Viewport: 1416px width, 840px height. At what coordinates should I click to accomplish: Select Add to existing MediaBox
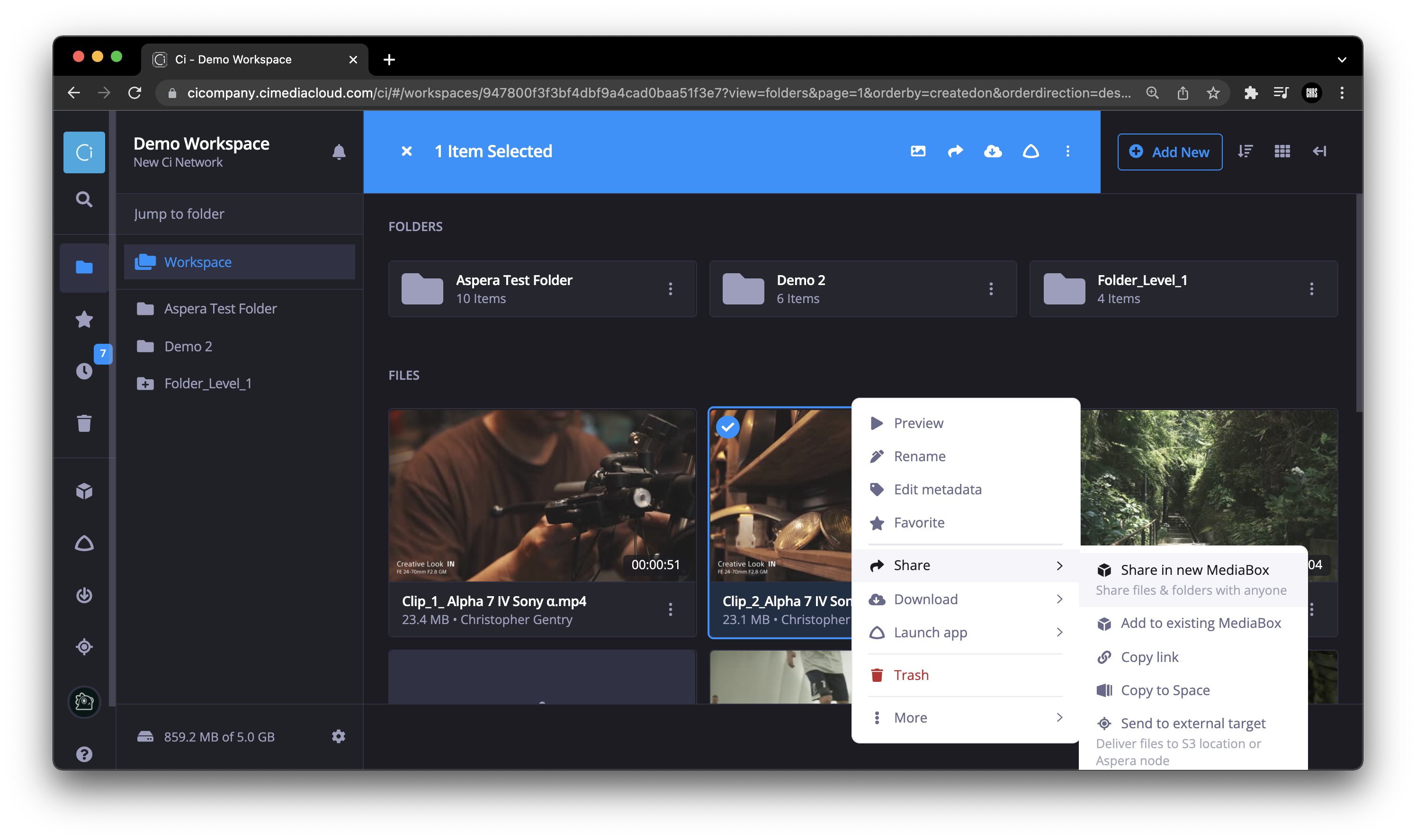(x=1192, y=623)
